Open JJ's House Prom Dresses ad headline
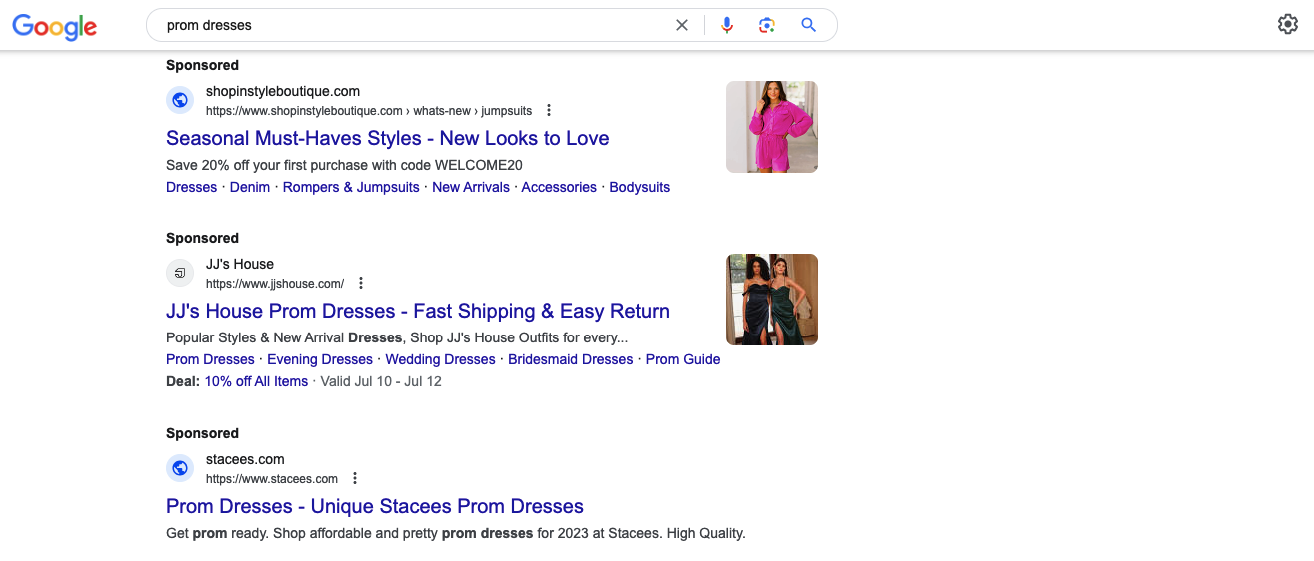 click(418, 311)
